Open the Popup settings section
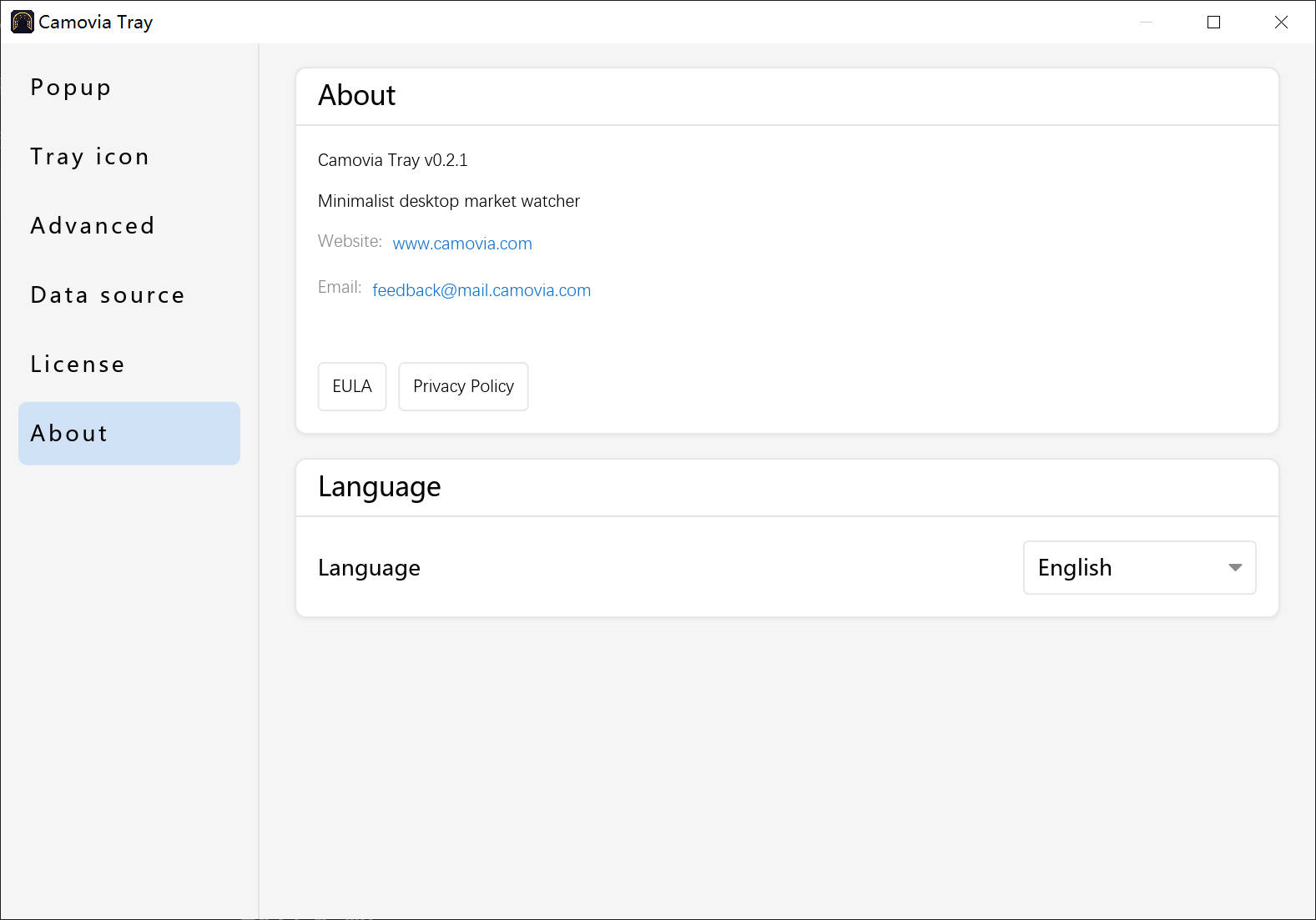1316x920 pixels. coord(129,88)
